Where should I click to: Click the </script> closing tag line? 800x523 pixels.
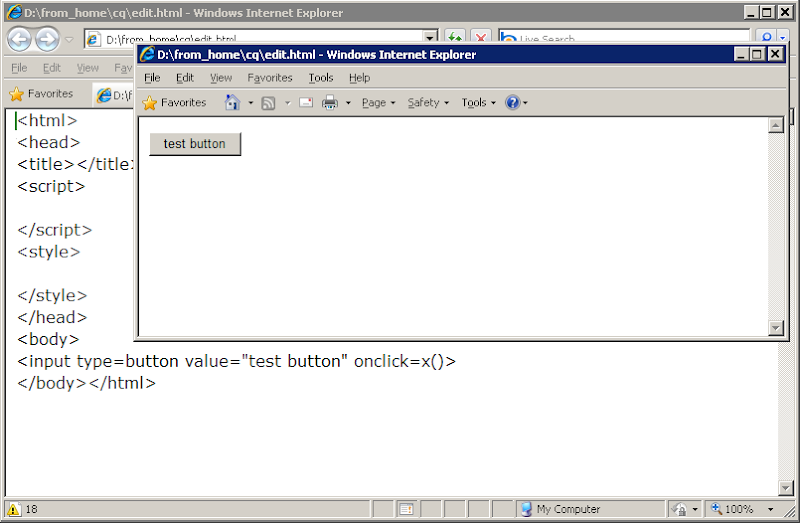[55, 230]
